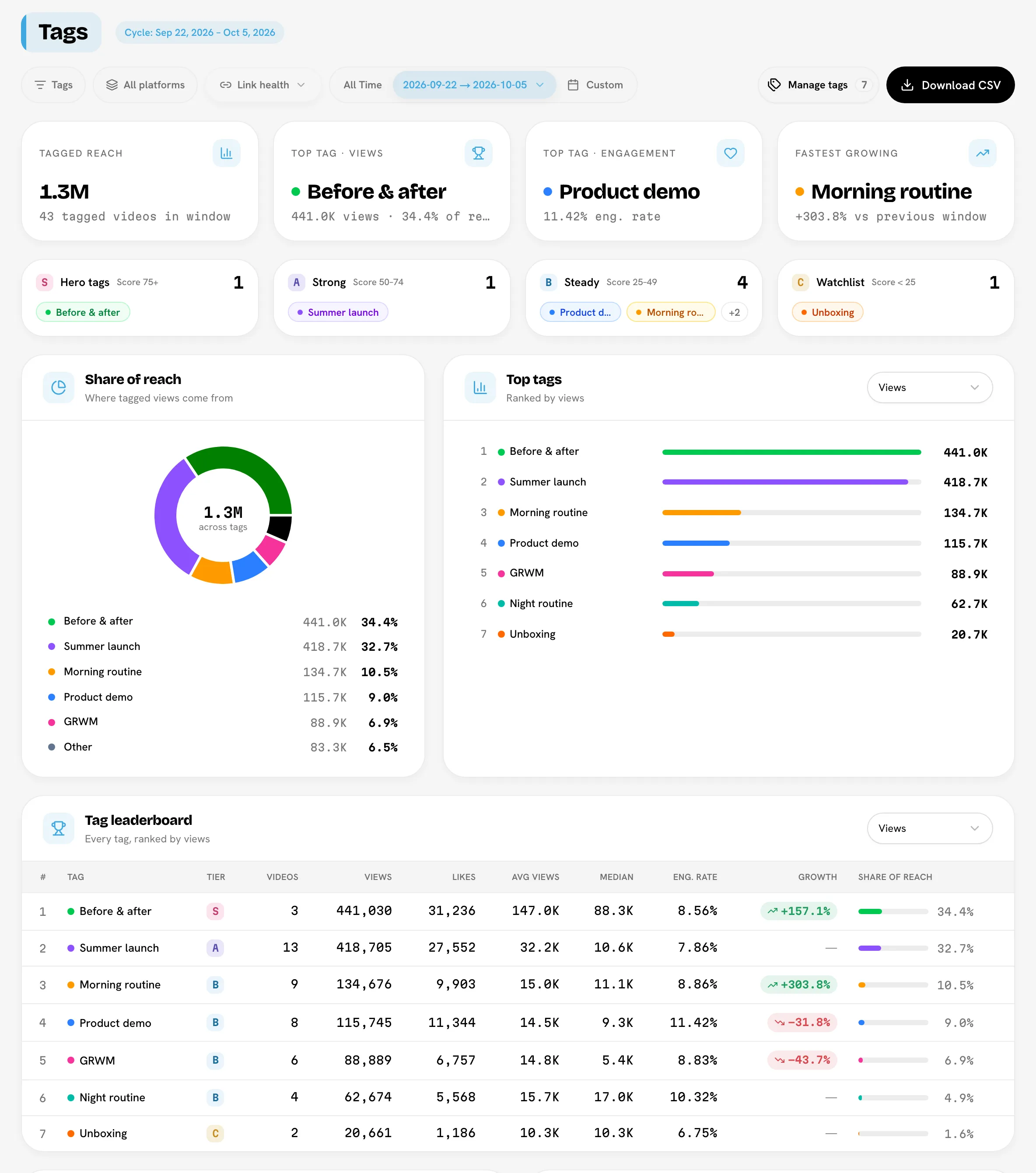Click the trophy icon on Top Tag Views card
Screen dimensions: 1036x1173
point(478,153)
